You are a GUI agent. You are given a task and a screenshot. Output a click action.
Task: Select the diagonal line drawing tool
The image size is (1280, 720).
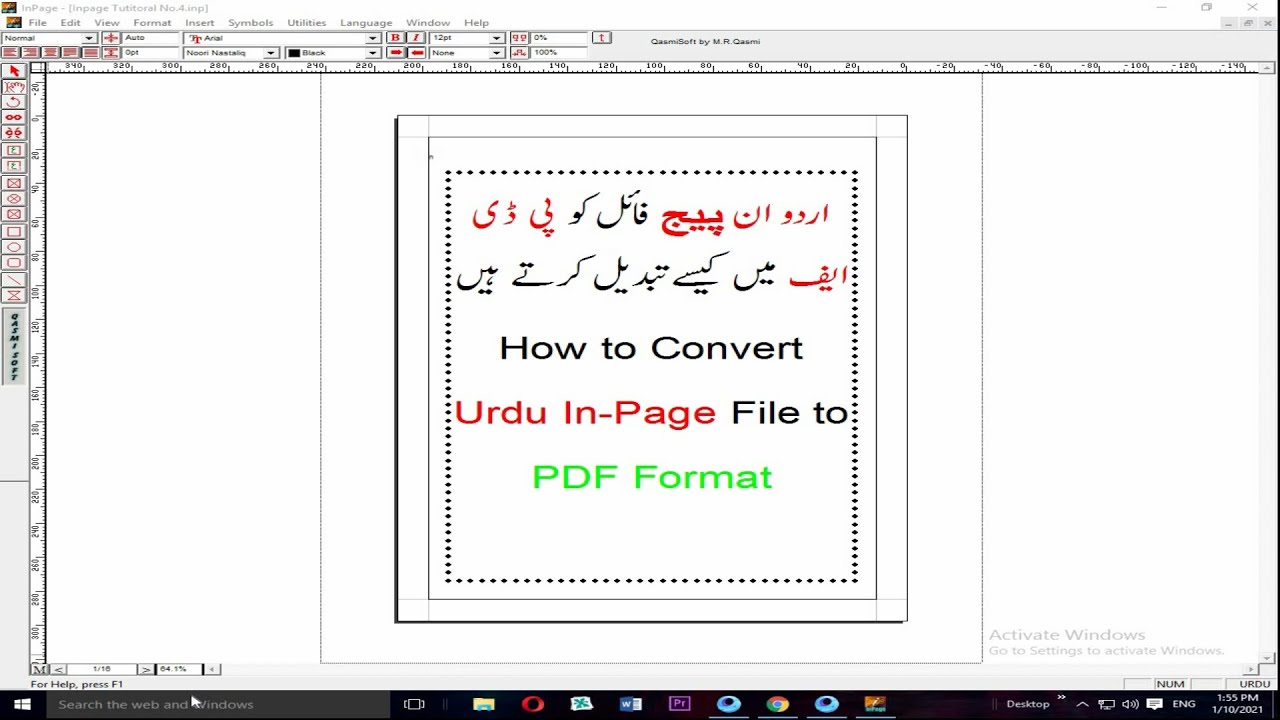pos(14,279)
